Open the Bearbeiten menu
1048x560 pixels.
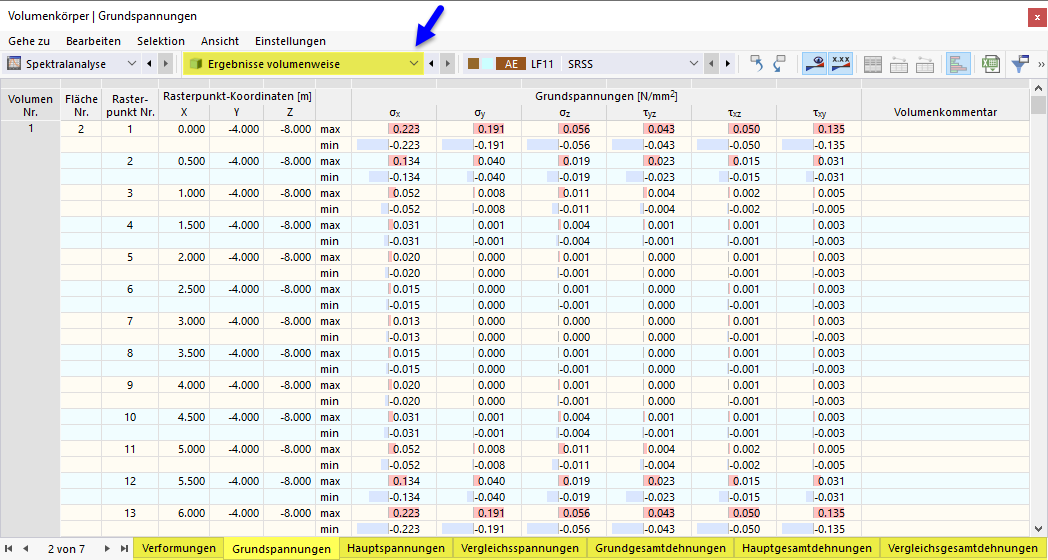tap(93, 41)
